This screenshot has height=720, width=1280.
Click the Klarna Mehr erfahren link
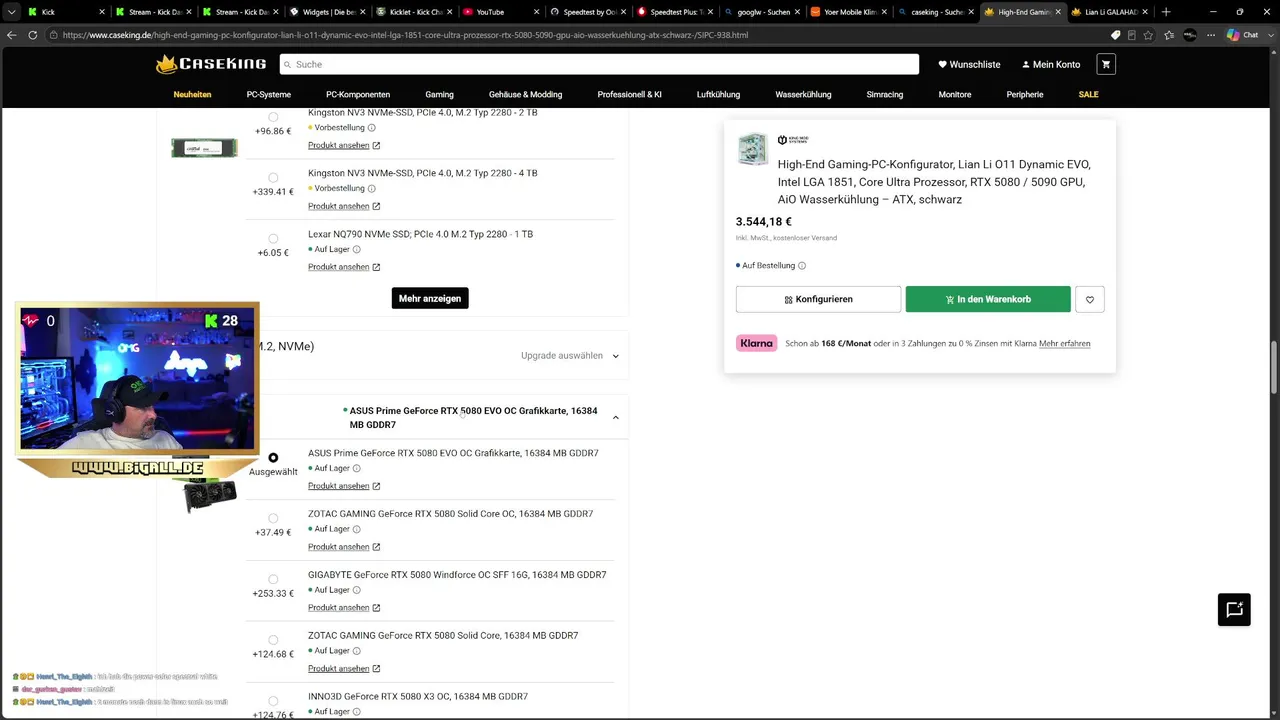[x=1065, y=343]
